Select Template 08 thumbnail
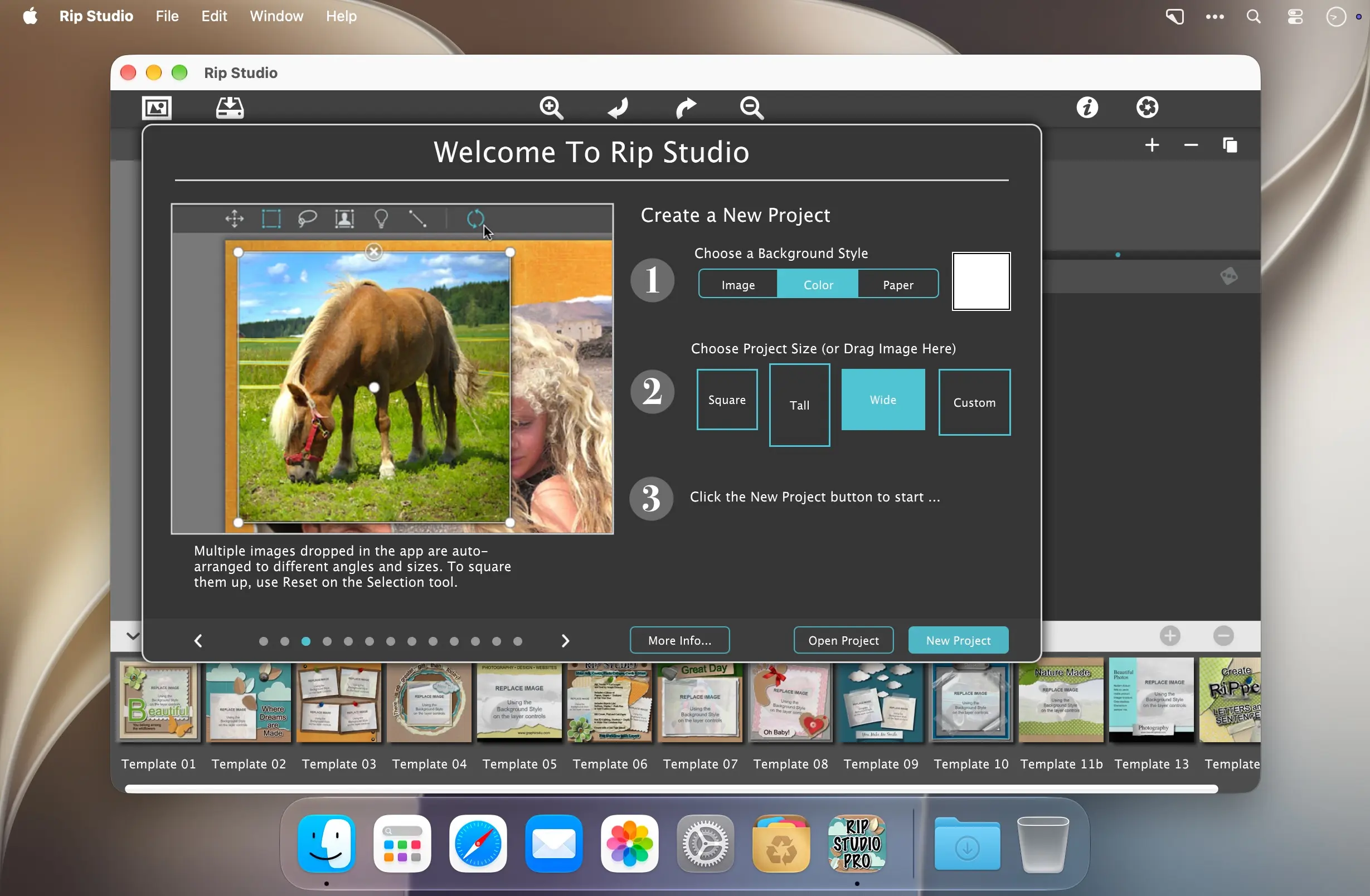The height and width of the screenshot is (896, 1370). click(790, 702)
